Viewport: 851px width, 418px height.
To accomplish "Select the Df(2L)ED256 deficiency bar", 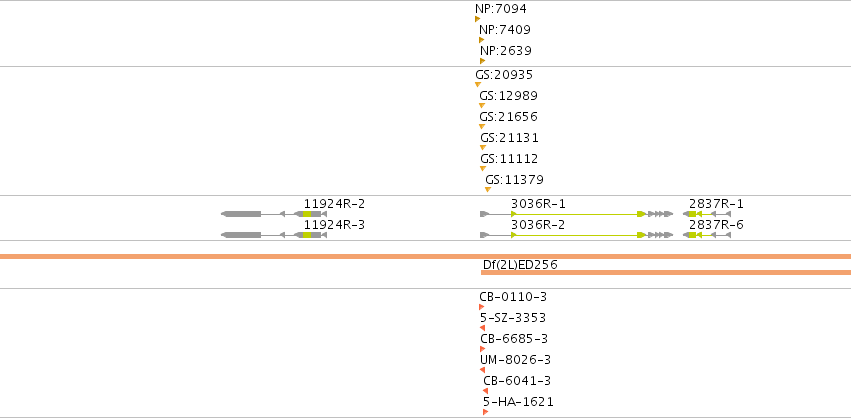I will pos(666,273).
